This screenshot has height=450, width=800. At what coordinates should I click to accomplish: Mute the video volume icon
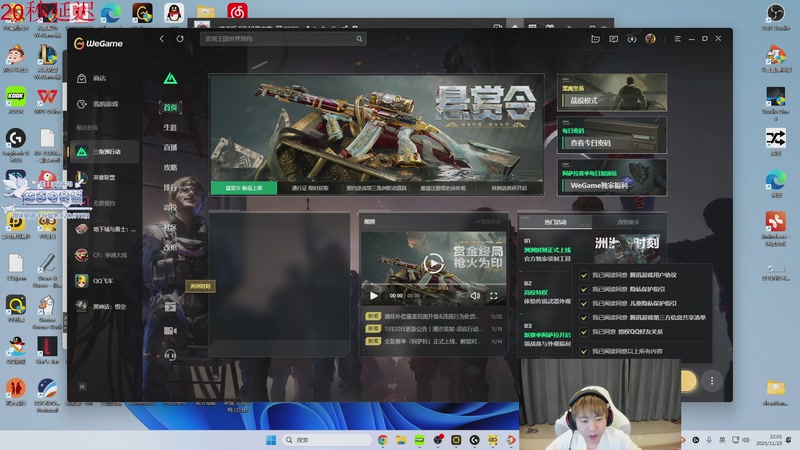pyautogui.click(x=474, y=296)
